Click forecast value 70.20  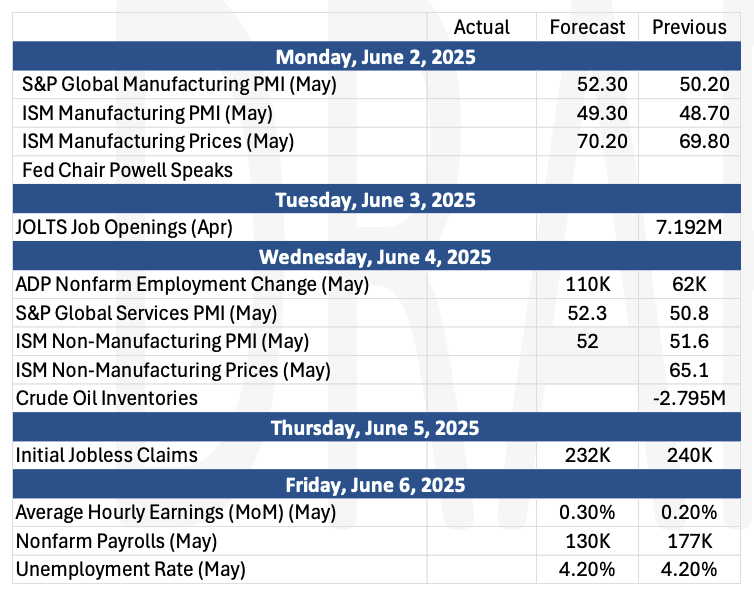[602, 141]
